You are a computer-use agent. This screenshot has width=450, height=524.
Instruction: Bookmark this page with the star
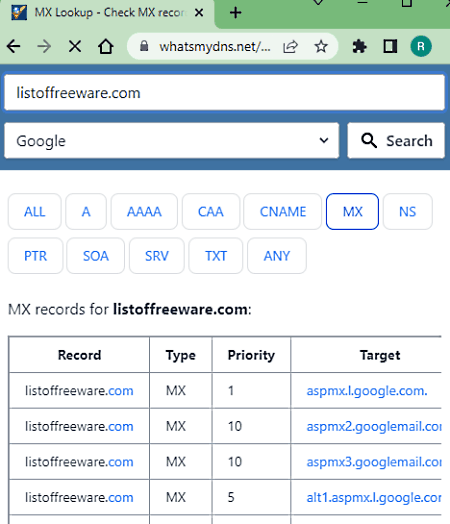321,46
